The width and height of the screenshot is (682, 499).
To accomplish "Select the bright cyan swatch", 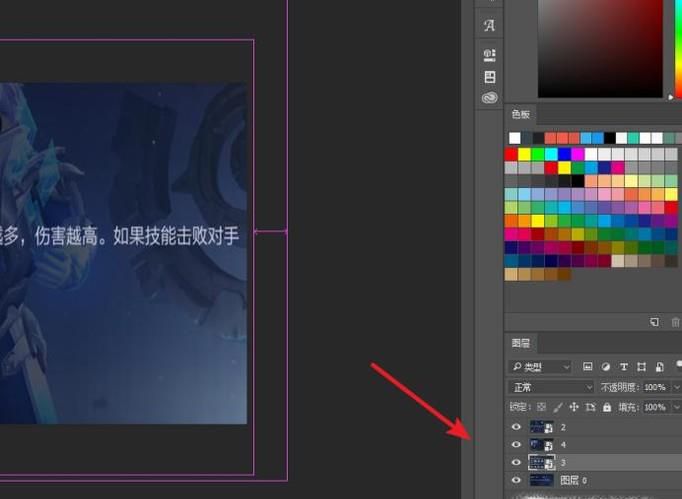I will point(551,154).
